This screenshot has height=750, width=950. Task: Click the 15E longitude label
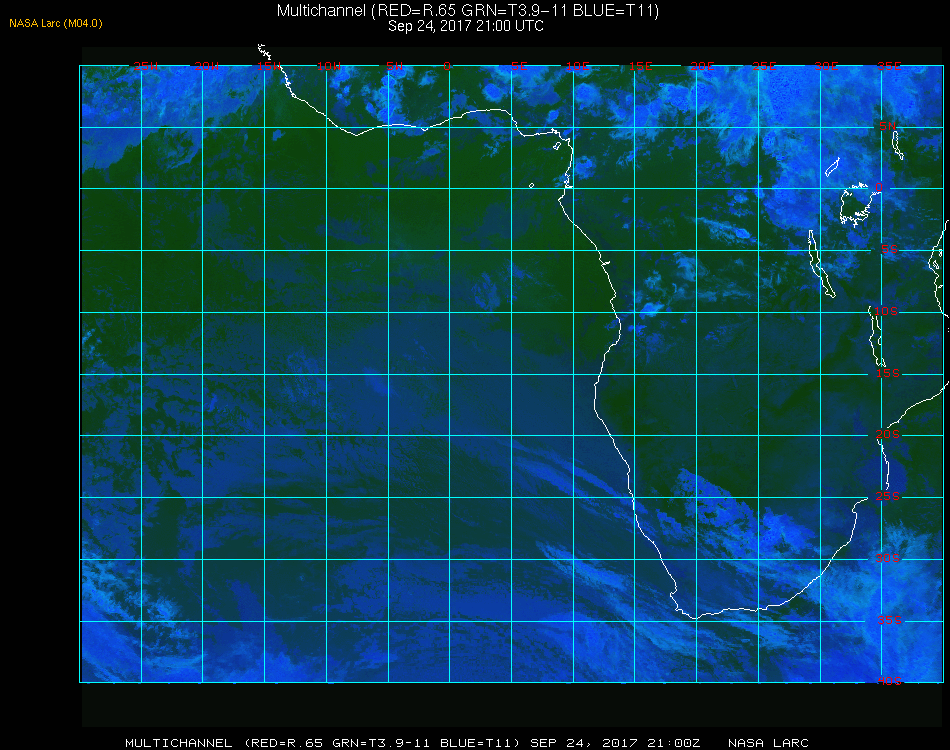click(640, 66)
